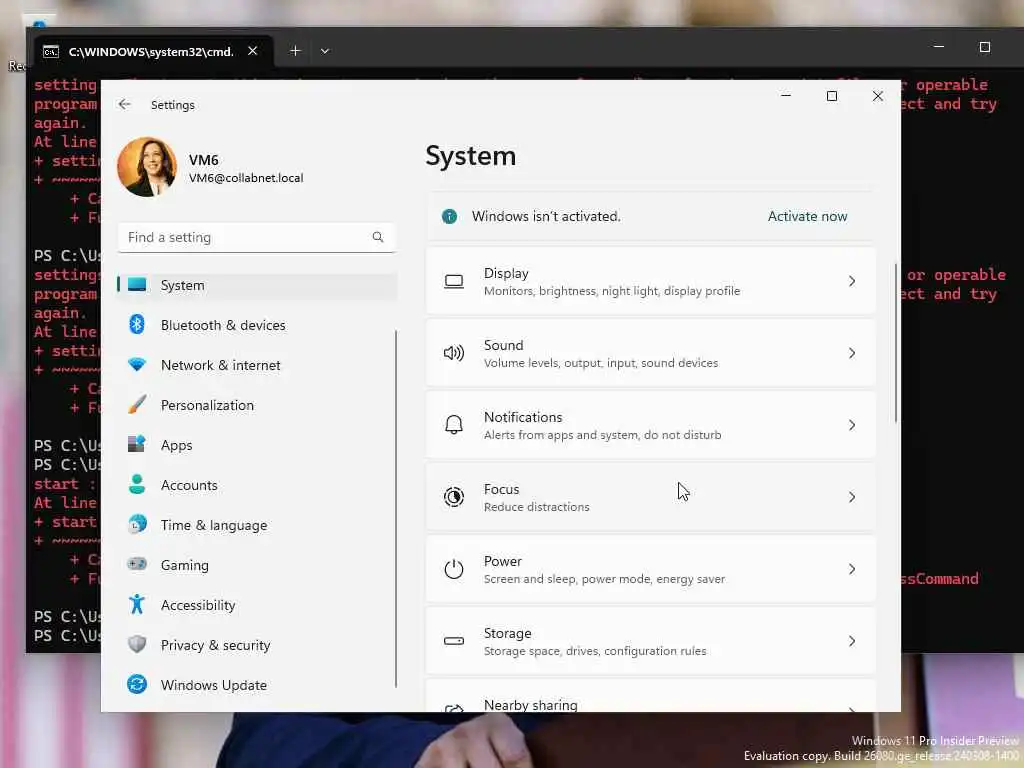
Task: Open Network & internet section
Action: pos(257,365)
